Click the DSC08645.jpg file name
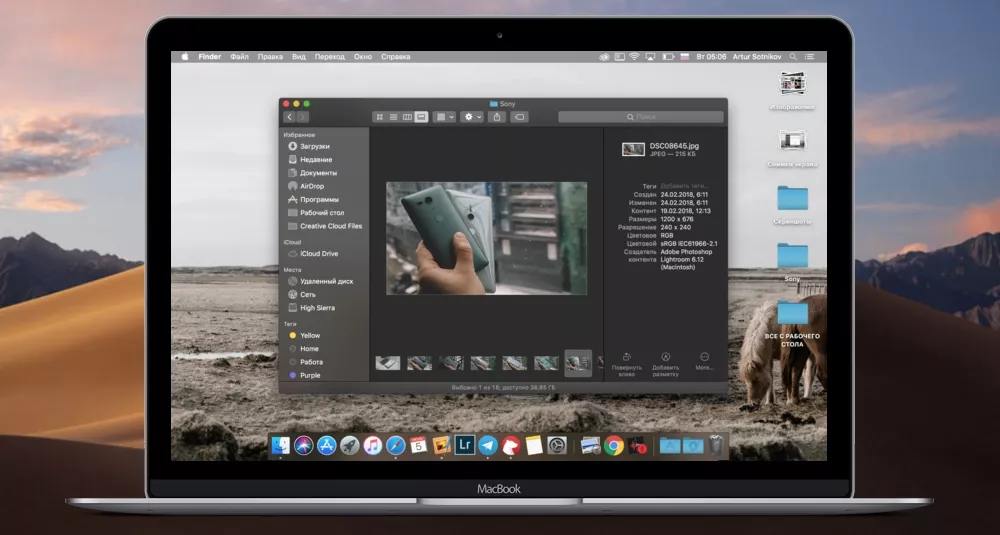Viewport: 1000px width, 535px height. 674,146
